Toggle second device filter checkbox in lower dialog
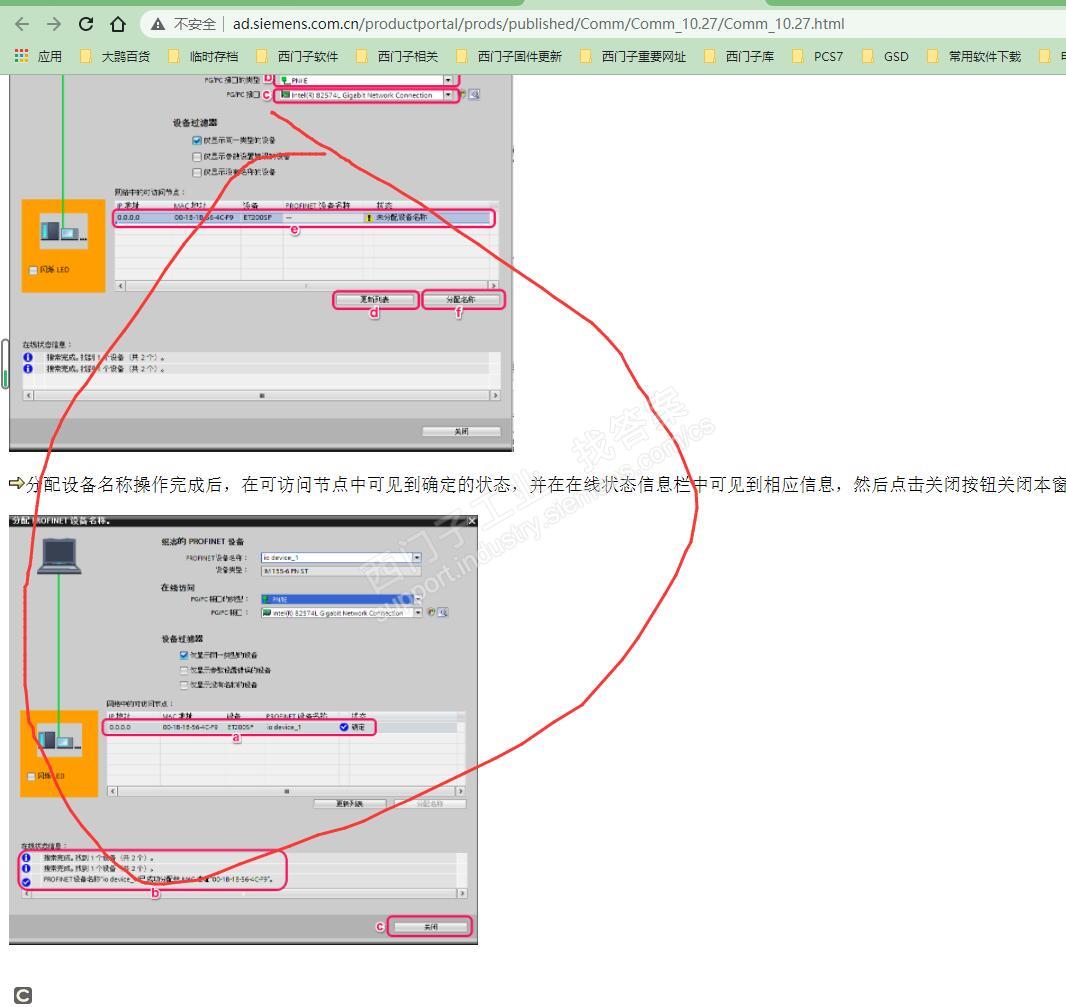 [184, 670]
